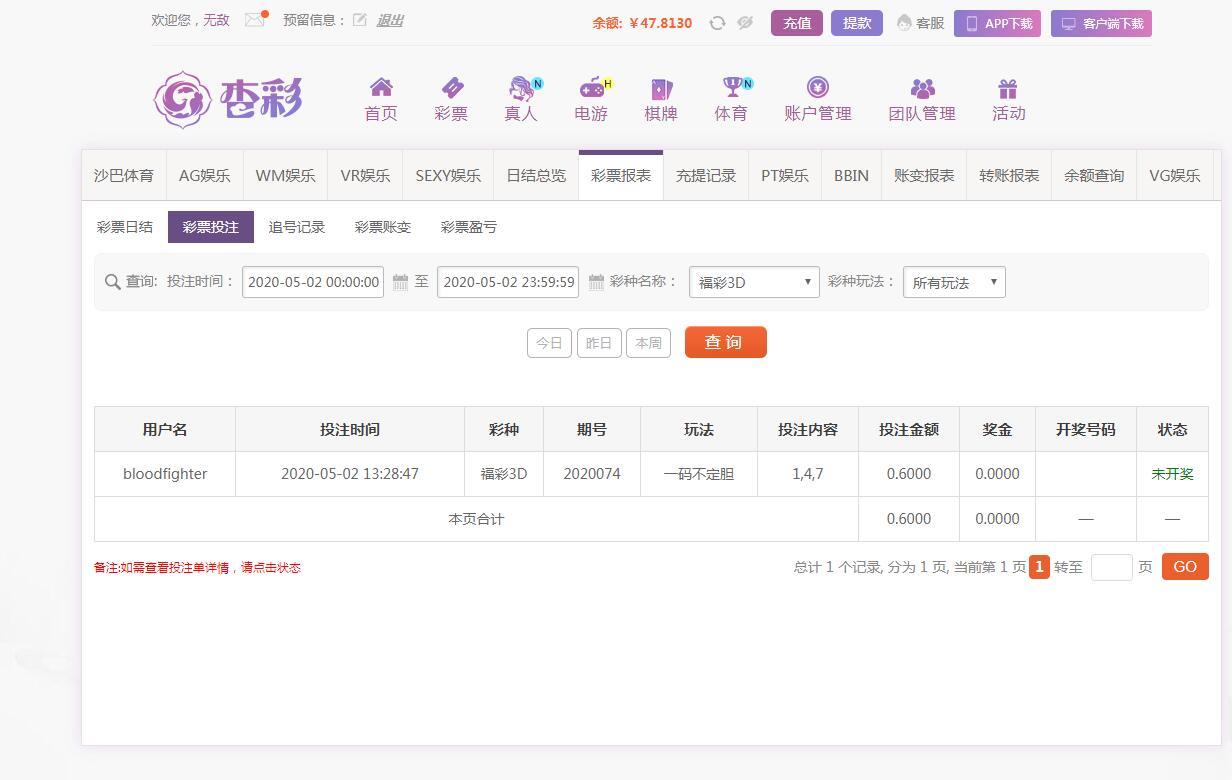Open the mail envelope icon
Viewport: 1232px width, 780px height.
click(255, 20)
